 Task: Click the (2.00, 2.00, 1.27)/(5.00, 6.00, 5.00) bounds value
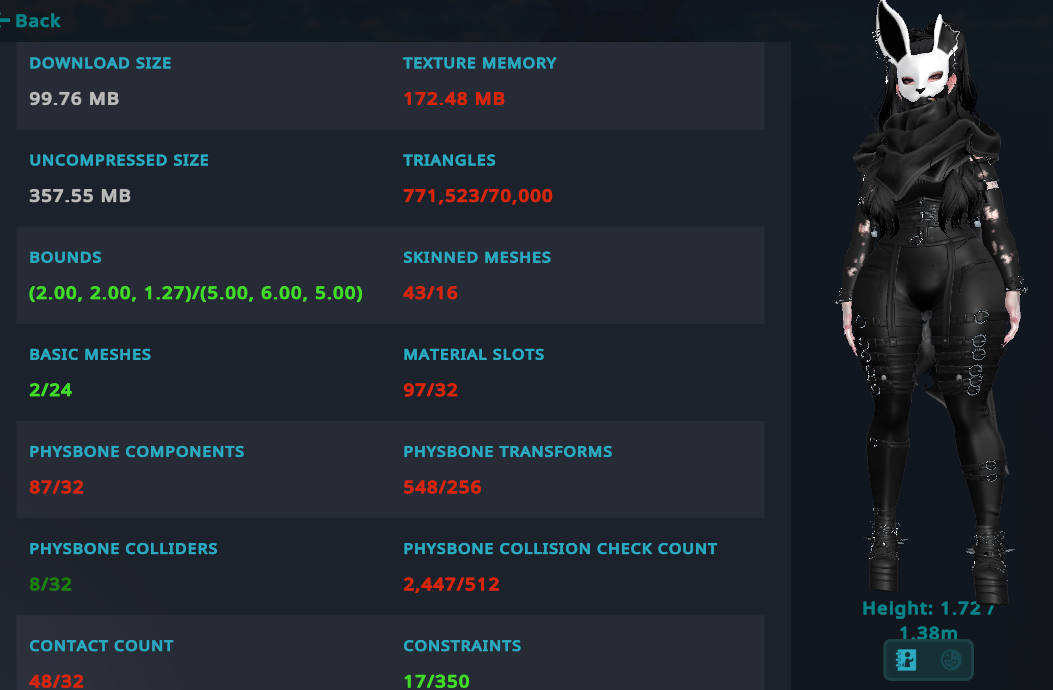pos(195,293)
